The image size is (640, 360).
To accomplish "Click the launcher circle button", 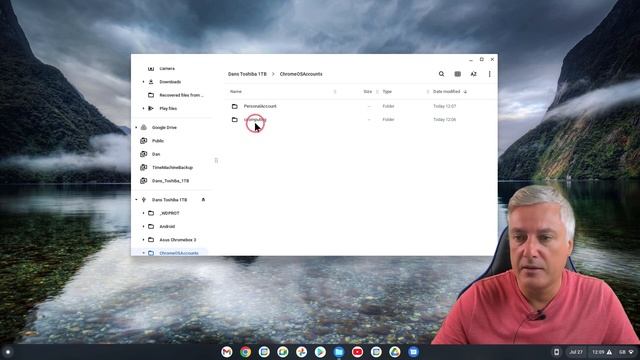I will pos(8,352).
